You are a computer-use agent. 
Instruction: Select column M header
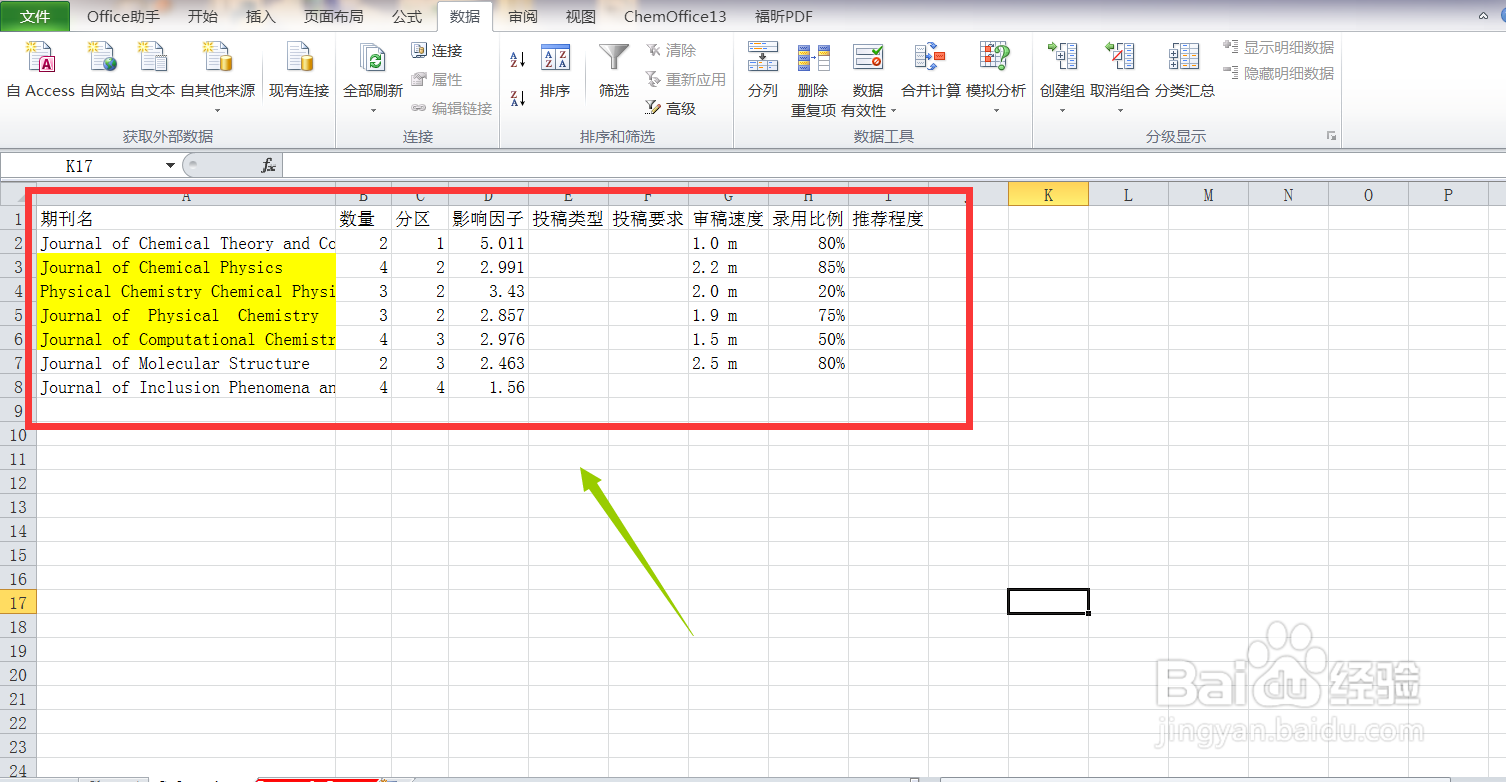click(1208, 195)
